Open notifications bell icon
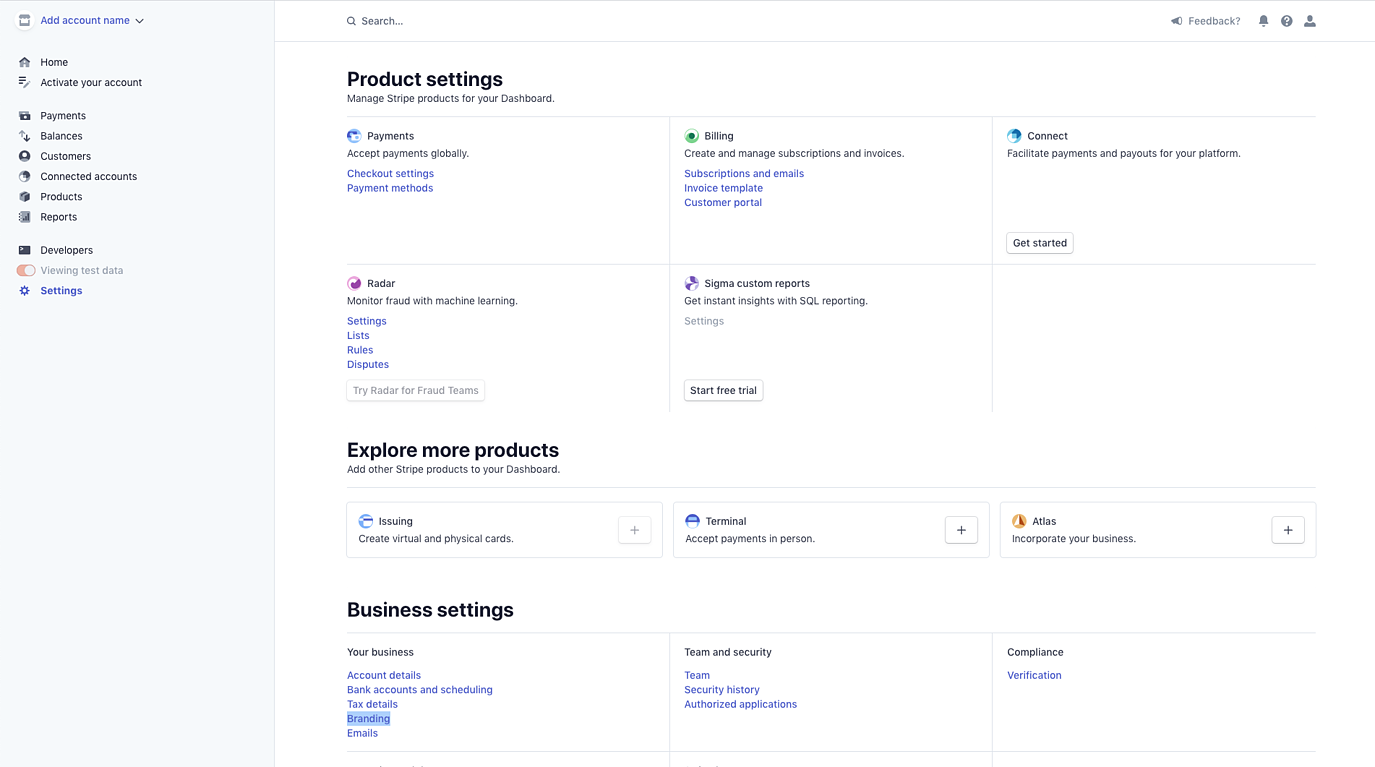Screen dimensions: 1375x767 (1264, 21)
